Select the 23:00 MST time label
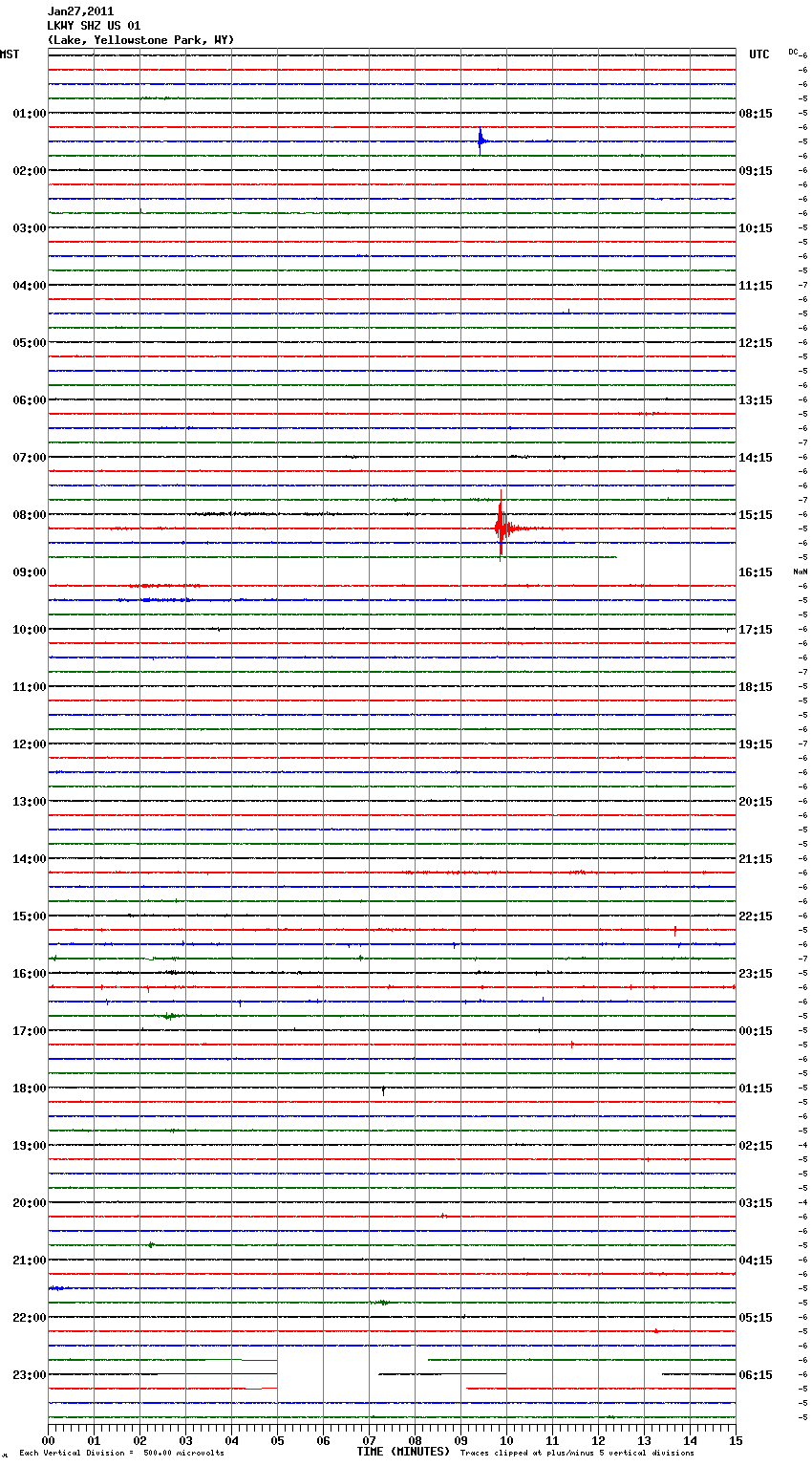This screenshot has width=812, height=1466. [29, 1375]
